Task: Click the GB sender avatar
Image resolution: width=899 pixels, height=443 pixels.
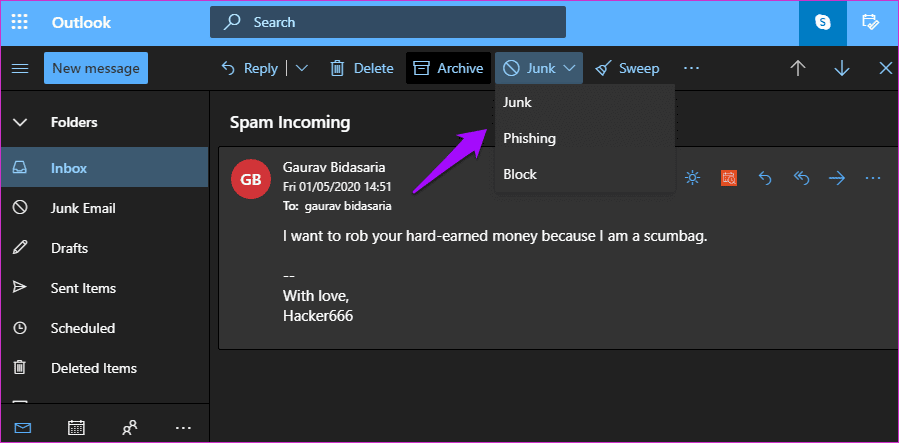Action: tap(251, 179)
